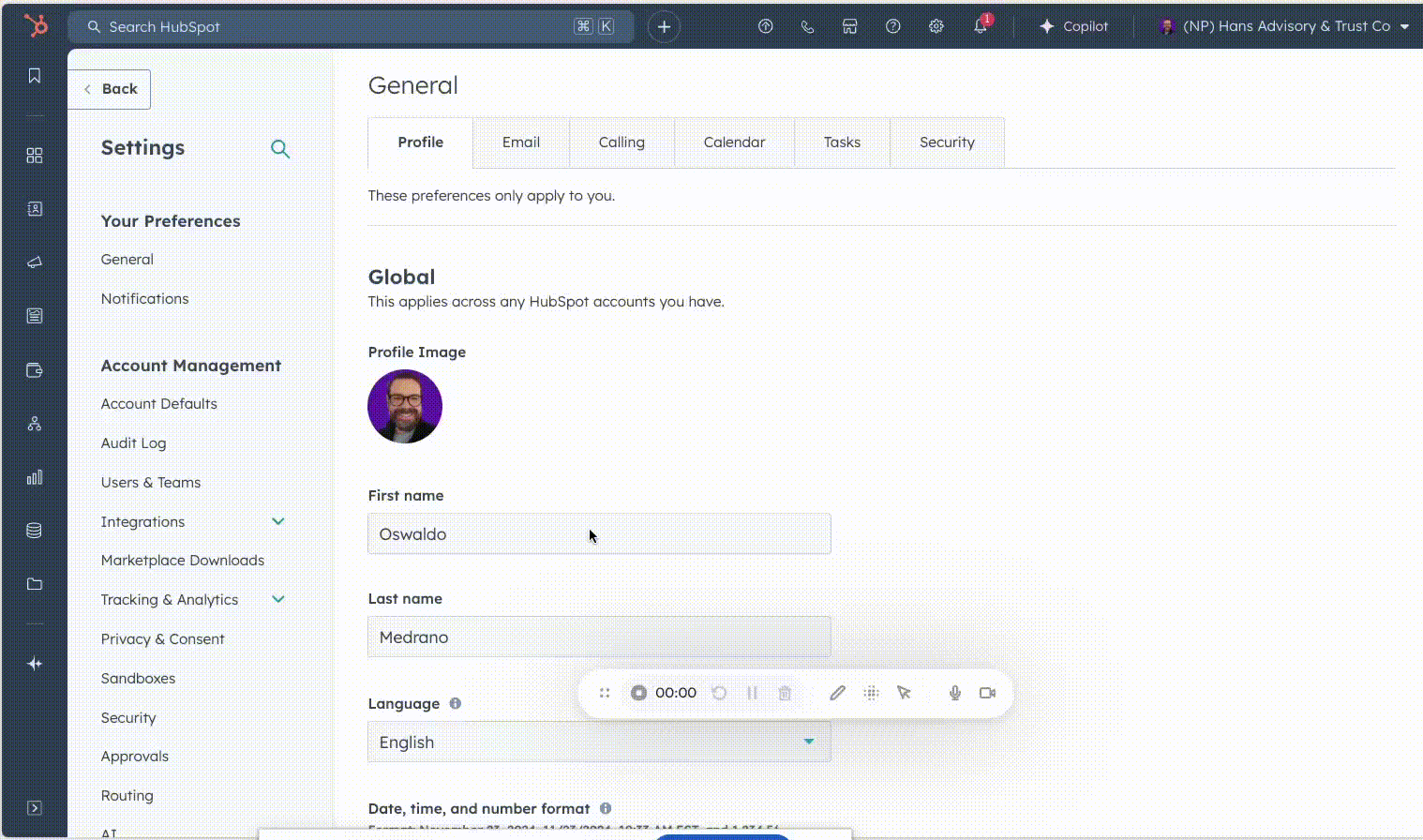Select the calling phone icon in top bar
The width and height of the screenshot is (1423, 840).
point(807,26)
